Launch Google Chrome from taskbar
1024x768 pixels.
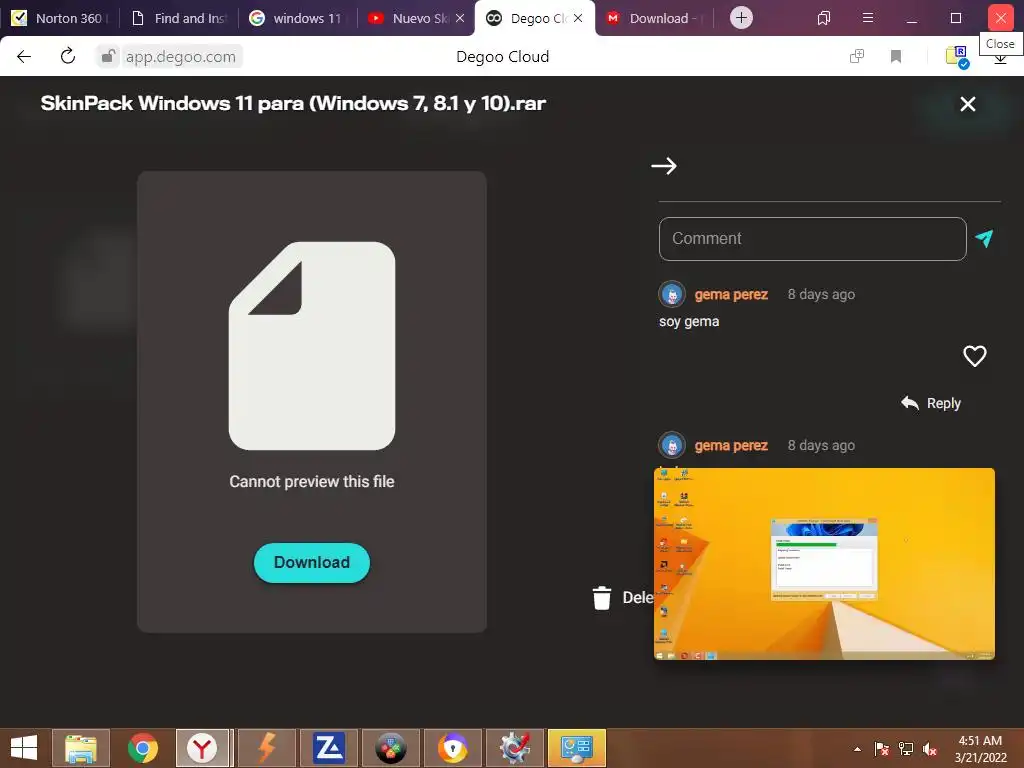coord(142,748)
